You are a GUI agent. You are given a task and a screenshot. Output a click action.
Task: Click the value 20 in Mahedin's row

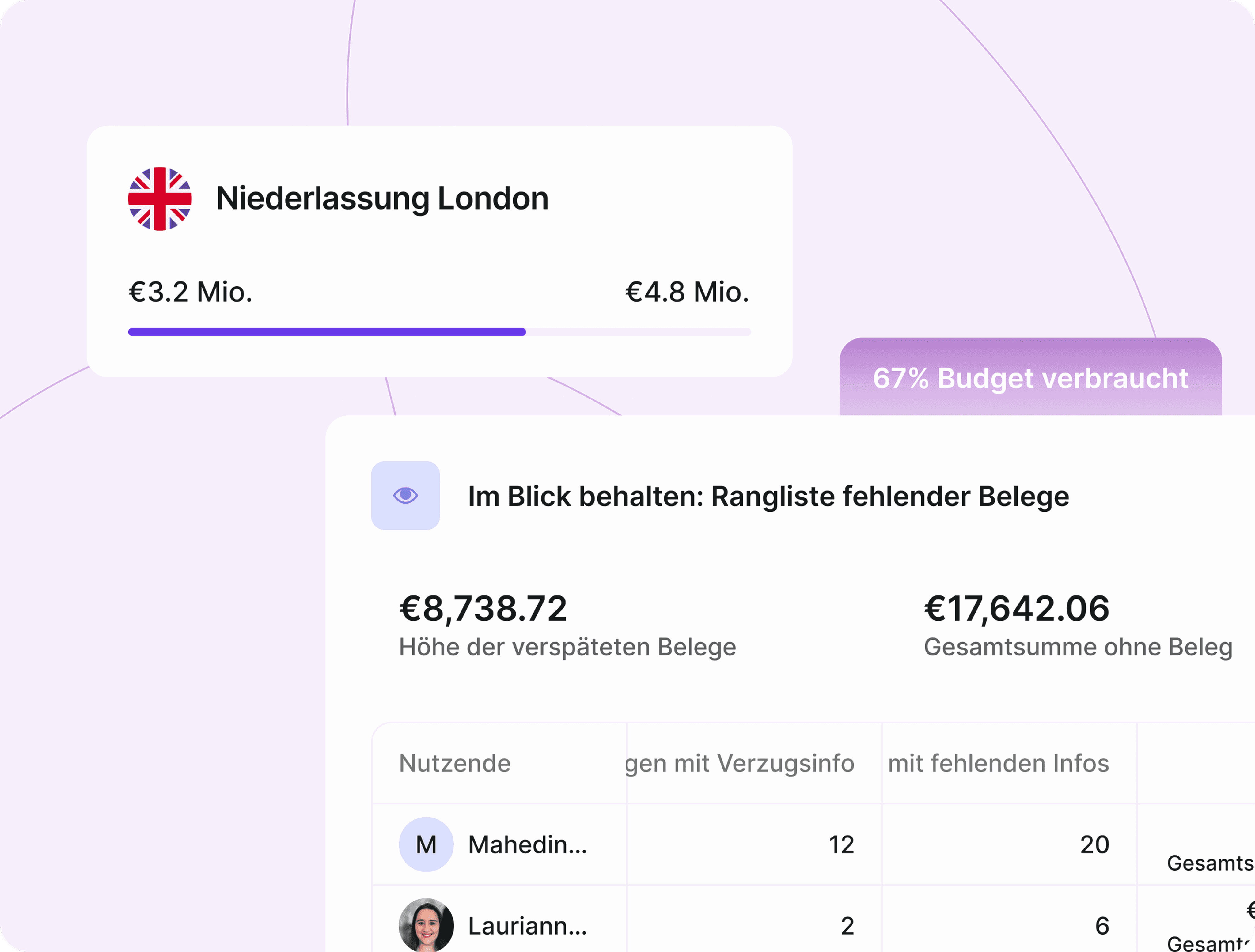1094,844
